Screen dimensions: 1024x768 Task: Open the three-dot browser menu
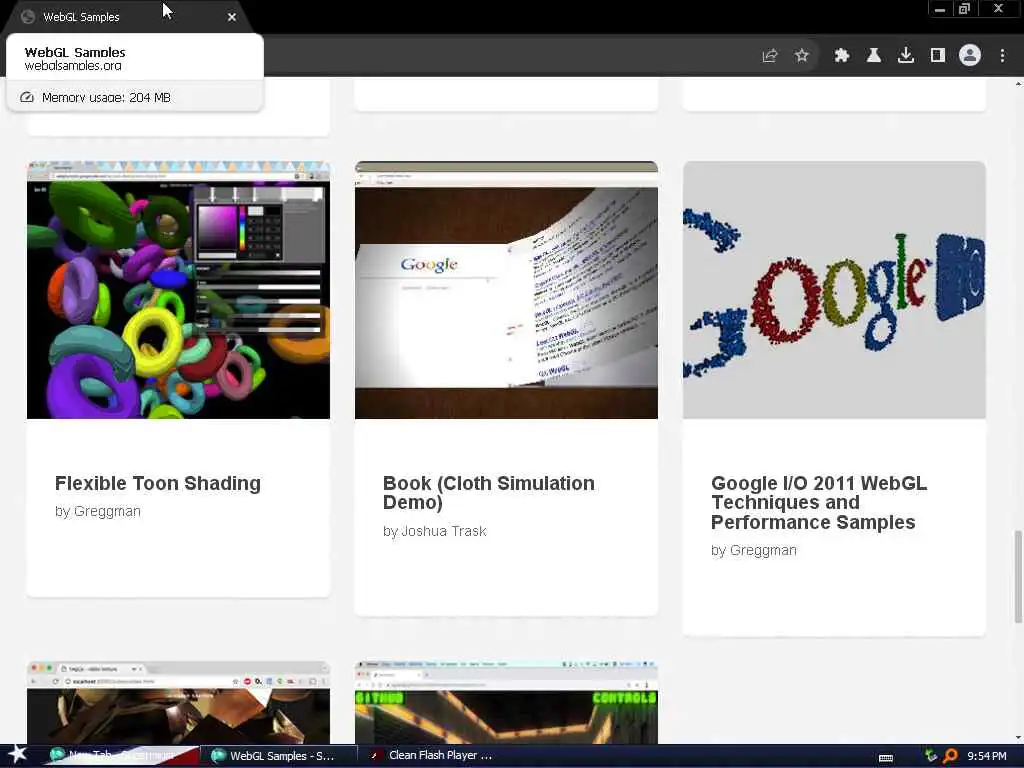1002,56
